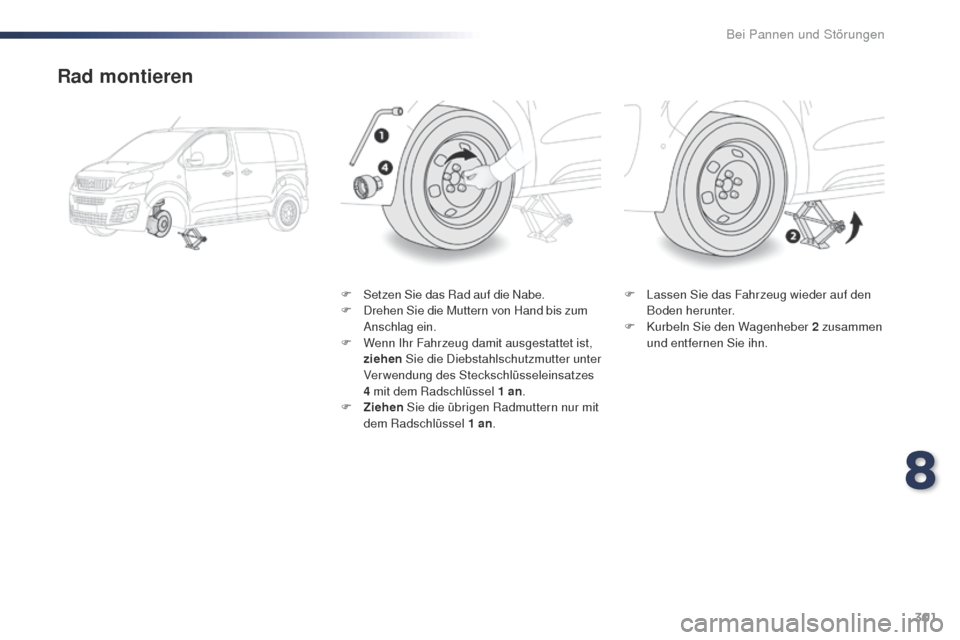Click the wheel wrench drawing in the middle illustration
This screenshot has width=960, height=640.
click(375, 135)
